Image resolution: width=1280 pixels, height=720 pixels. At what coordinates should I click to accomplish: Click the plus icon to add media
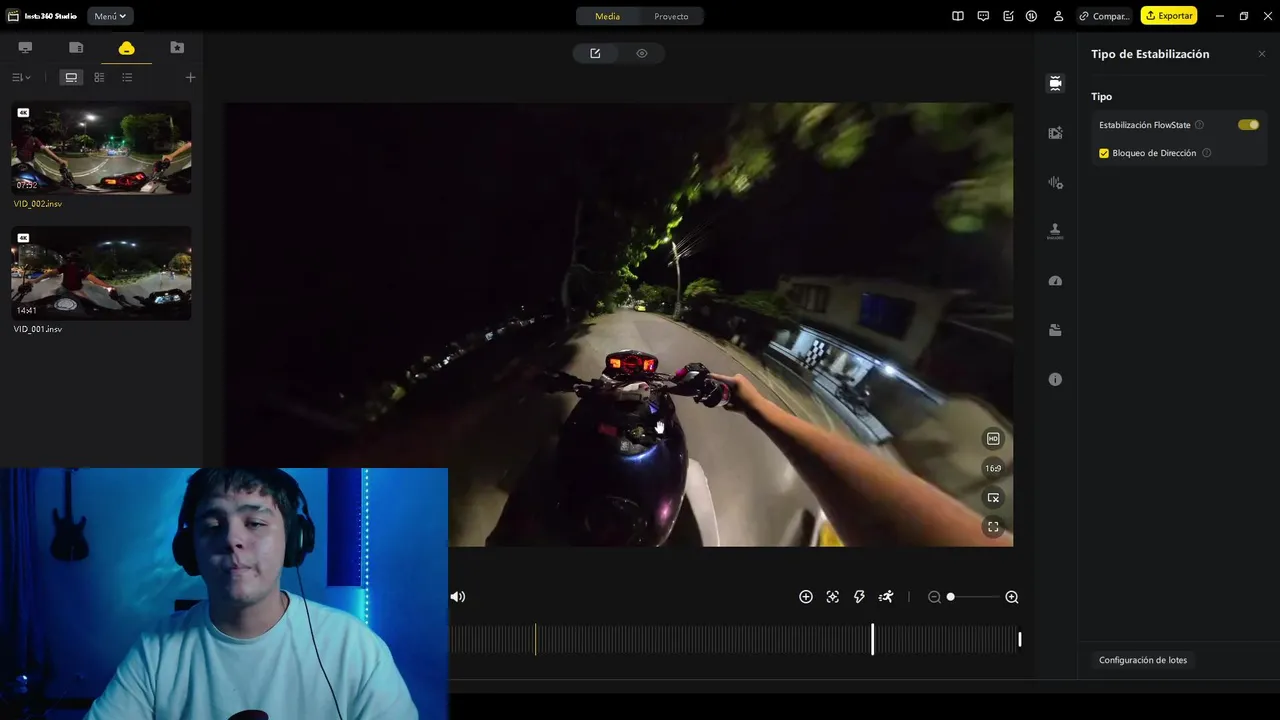point(191,77)
